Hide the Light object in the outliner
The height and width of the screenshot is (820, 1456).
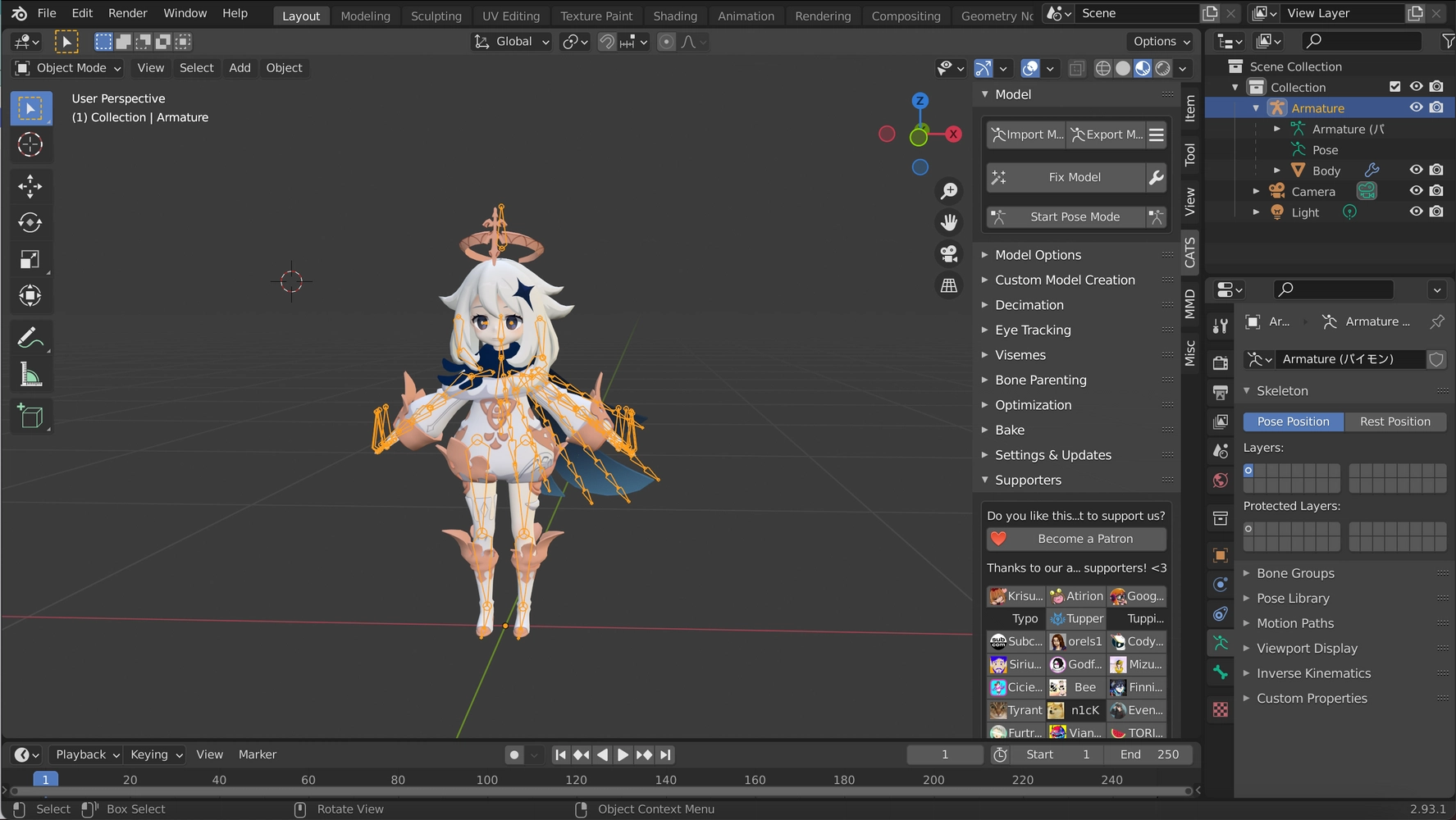click(1415, 212)
